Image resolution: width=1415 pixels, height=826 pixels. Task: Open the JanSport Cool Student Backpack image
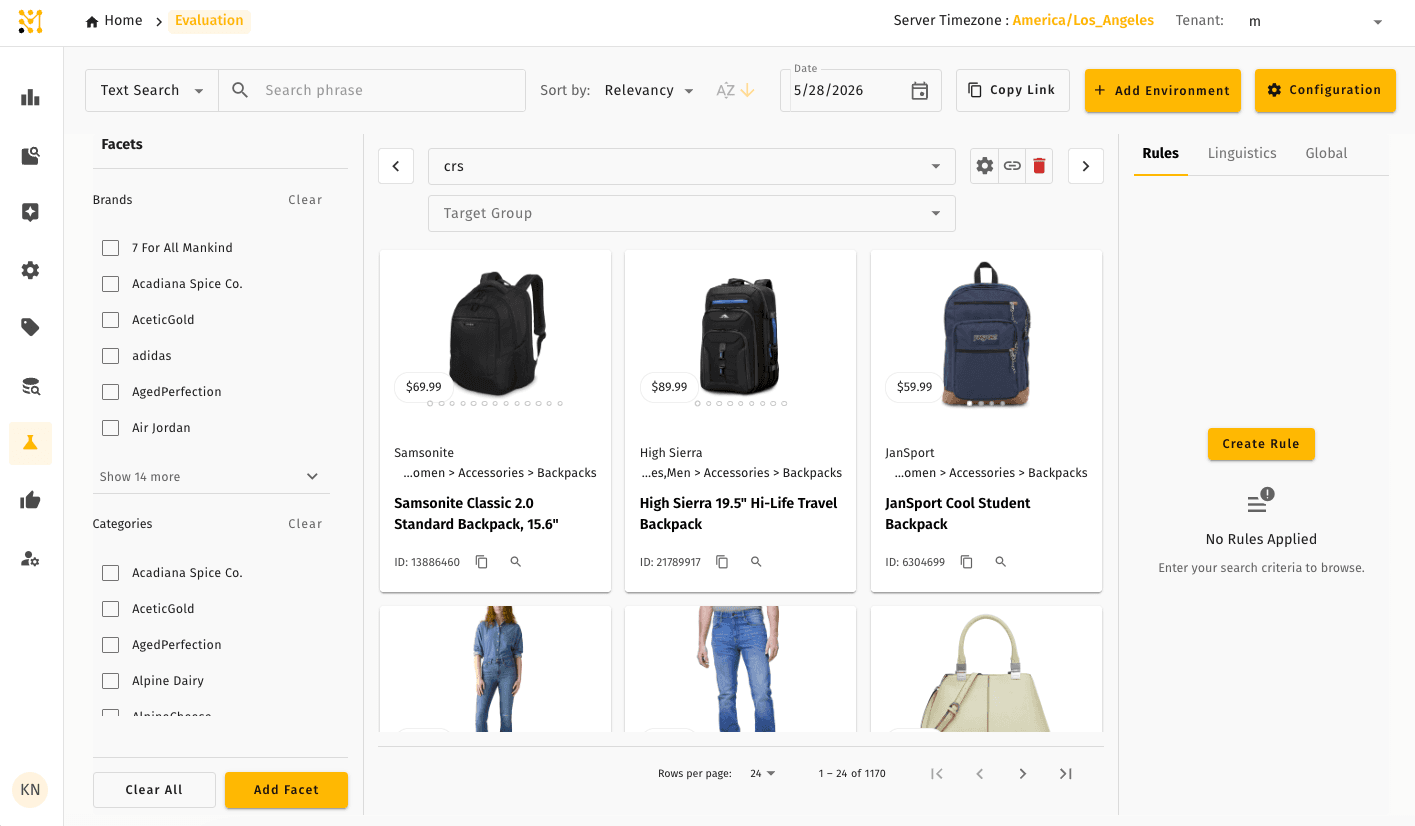(986, 333)
